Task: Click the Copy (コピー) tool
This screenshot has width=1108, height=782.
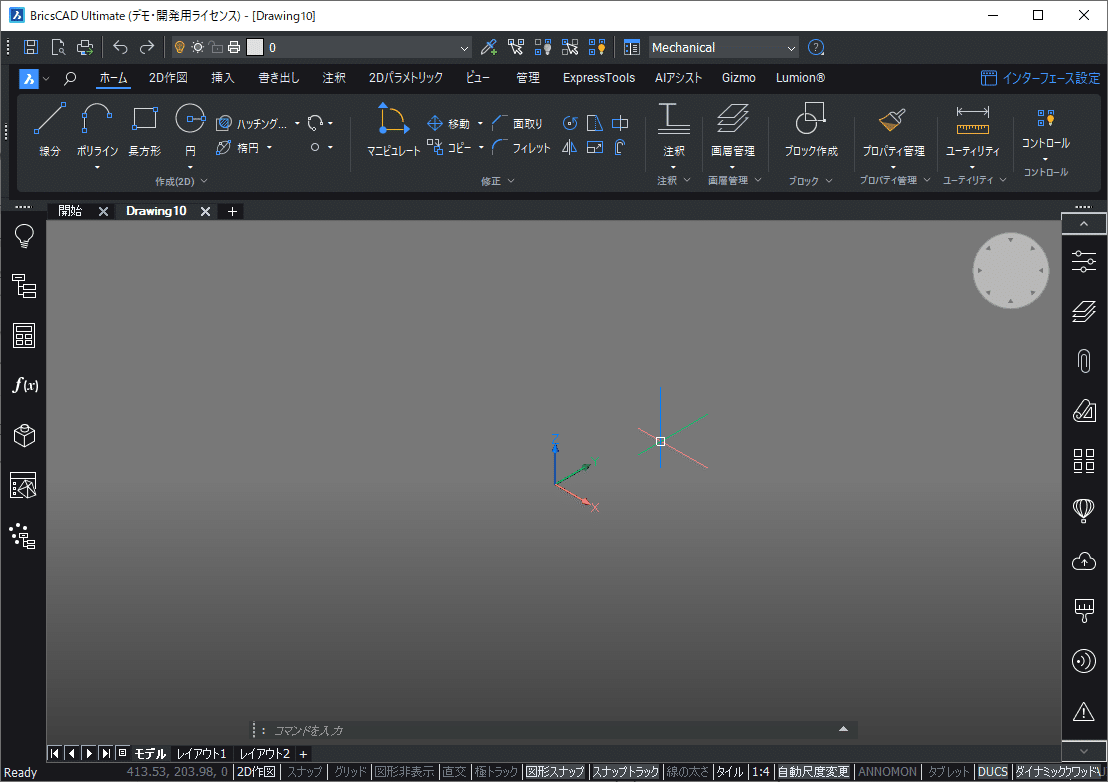Action: pos(449,148)
